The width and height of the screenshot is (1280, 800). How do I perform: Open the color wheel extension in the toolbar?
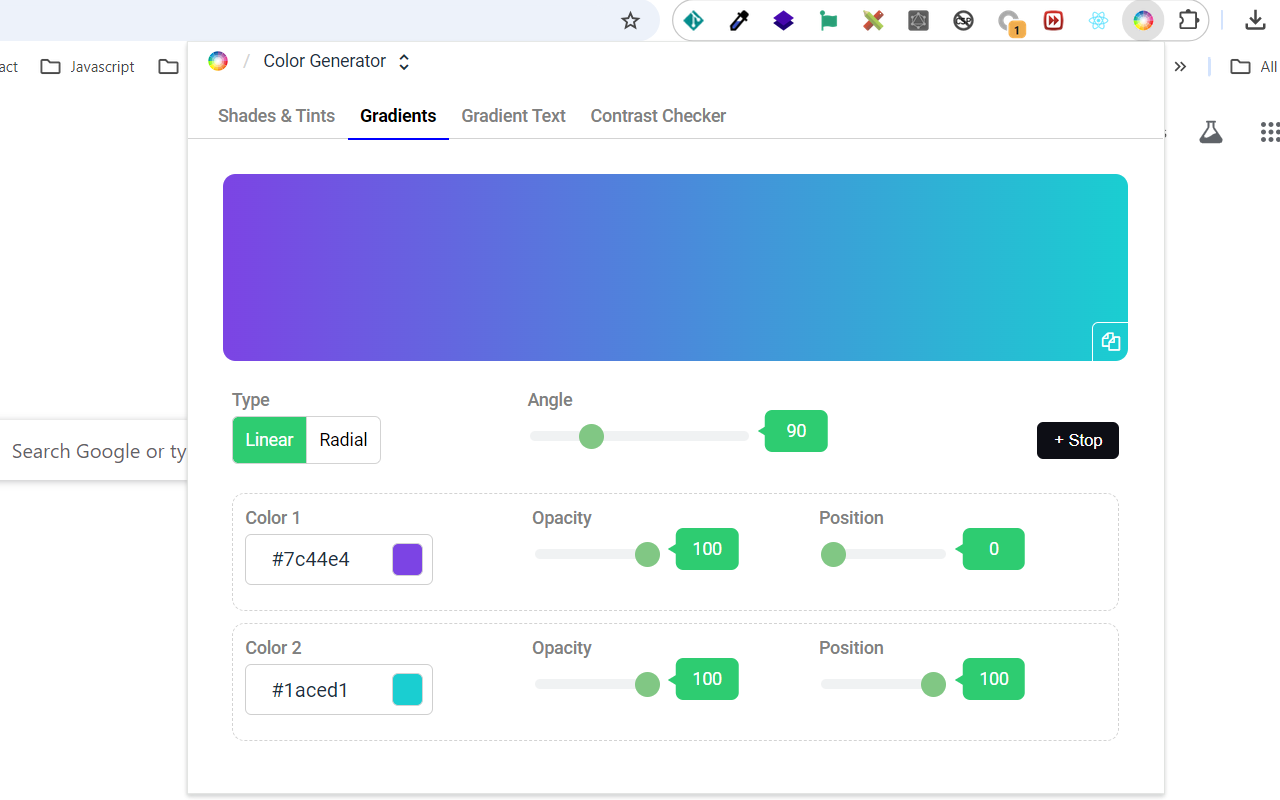pyautogui.click(x=1143, y=19)
